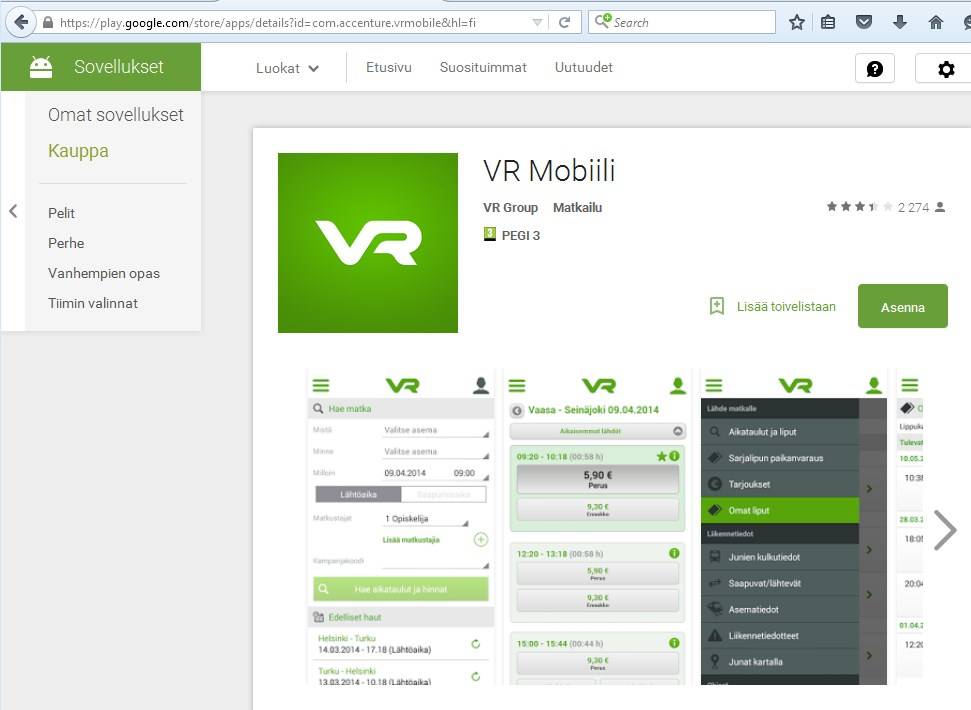Collapse the left sidebar with chevron
The width and height of the screenshot is (971, 710).
[x=13, y=211]
